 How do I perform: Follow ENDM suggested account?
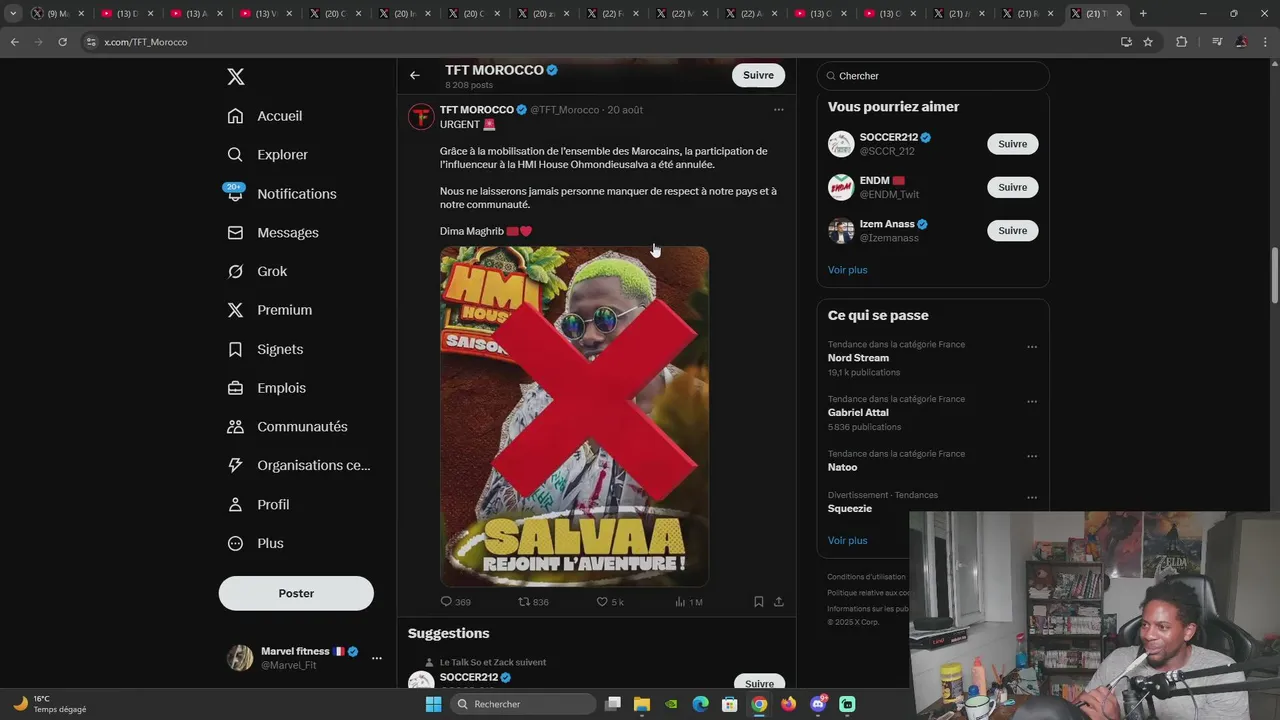1012,187
